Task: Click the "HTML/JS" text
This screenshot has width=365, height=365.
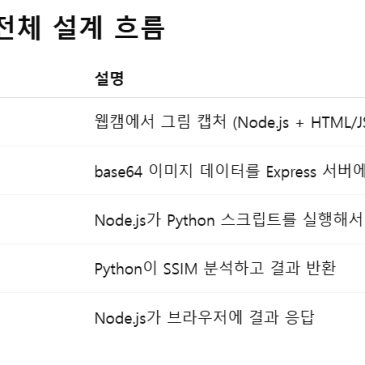Action: 338,123
